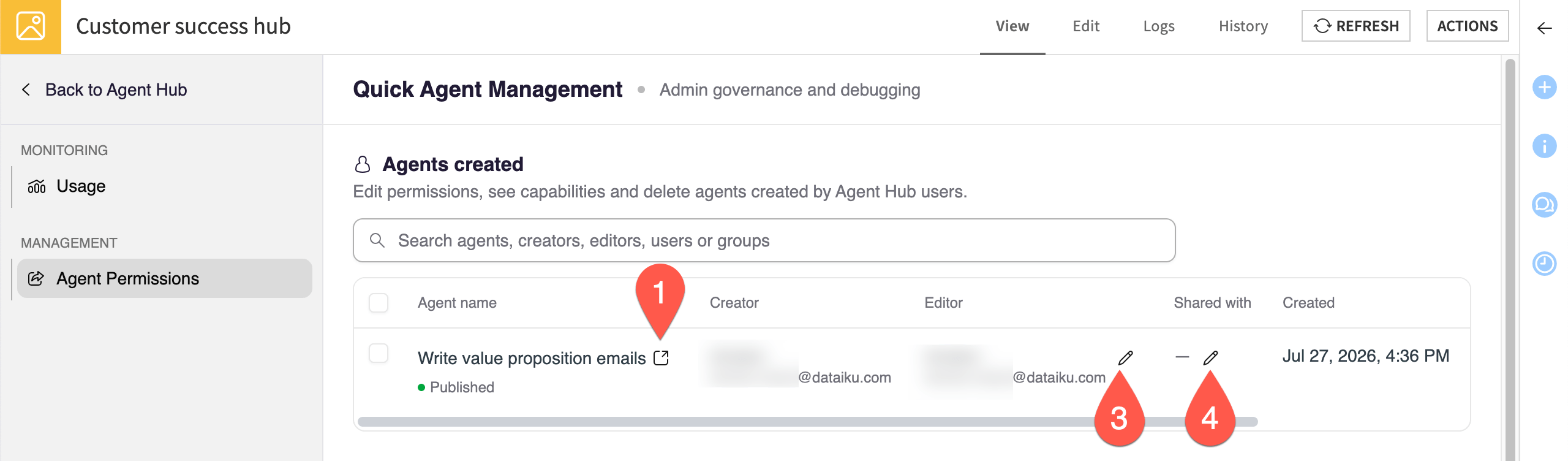Switch to the Edit tab
This screenshot has width=1568, height=461.
click(1086, 26)
